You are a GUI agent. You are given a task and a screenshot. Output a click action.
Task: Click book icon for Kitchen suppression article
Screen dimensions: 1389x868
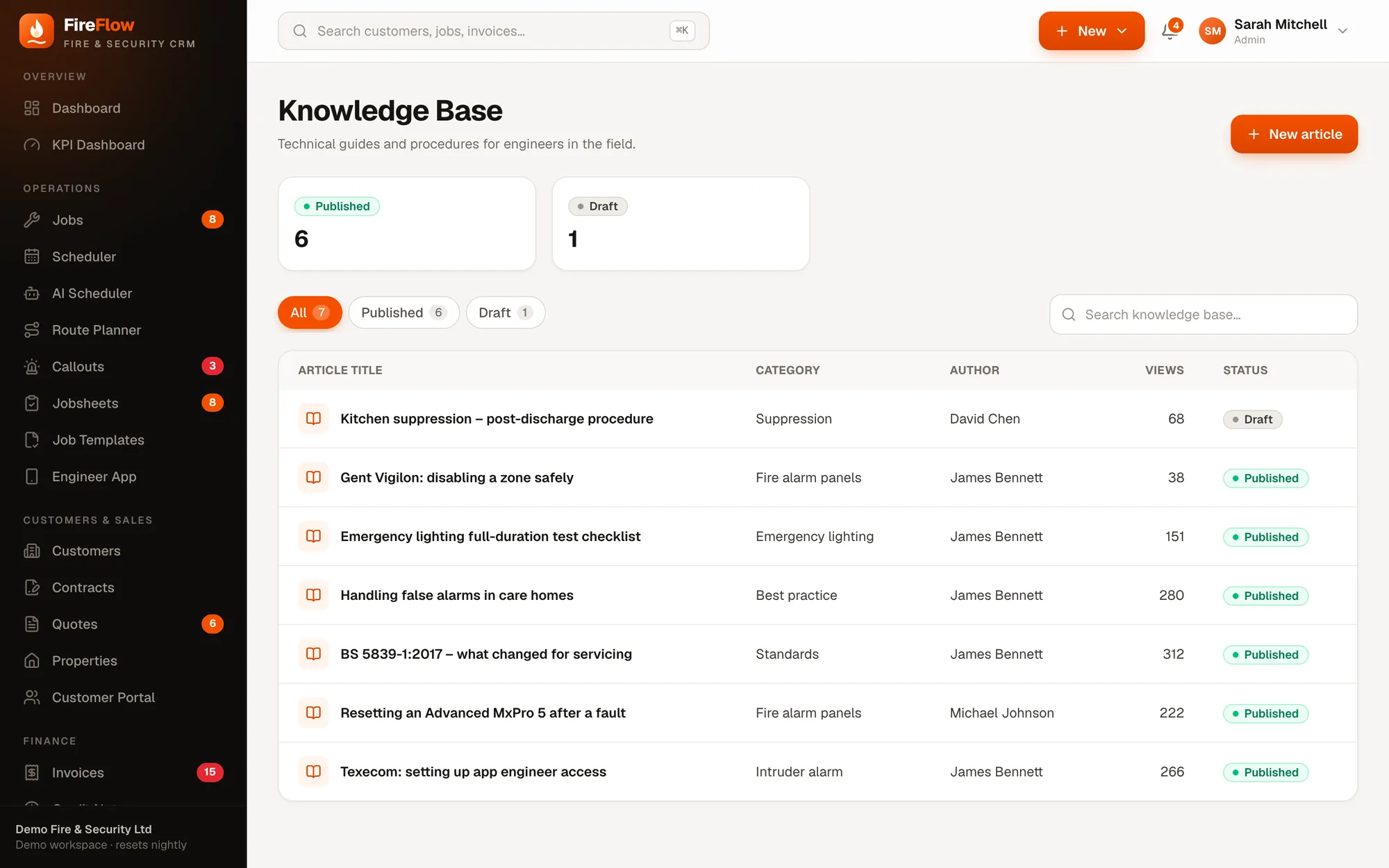pyautogui.click(x=314, y=419)
